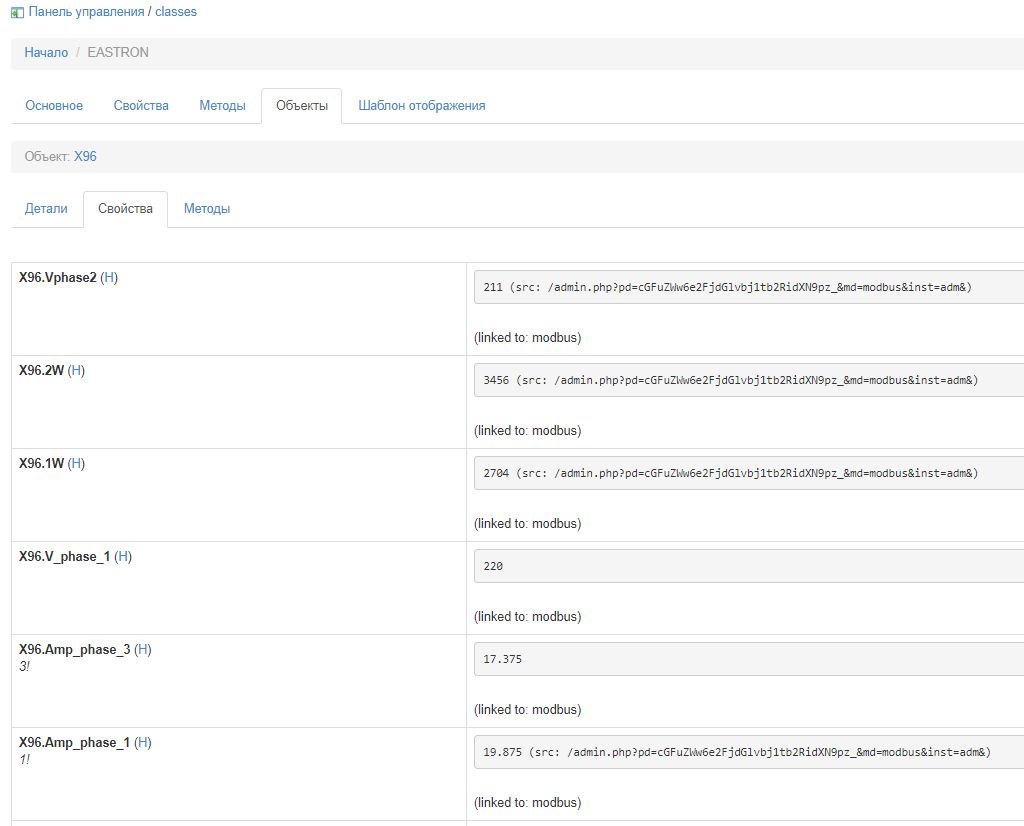Screen dimensions: 1024x826
Task: Go to Начало in the breadcrumb
Action: pyautogui.click(x=46, y=52)
